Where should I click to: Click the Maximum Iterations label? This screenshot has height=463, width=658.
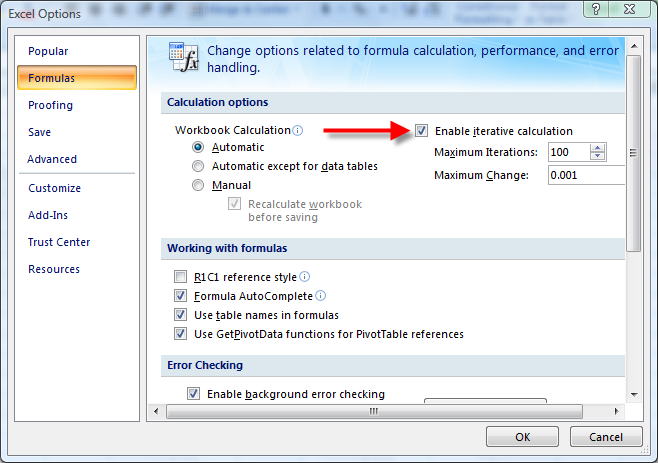pos(486,152)
